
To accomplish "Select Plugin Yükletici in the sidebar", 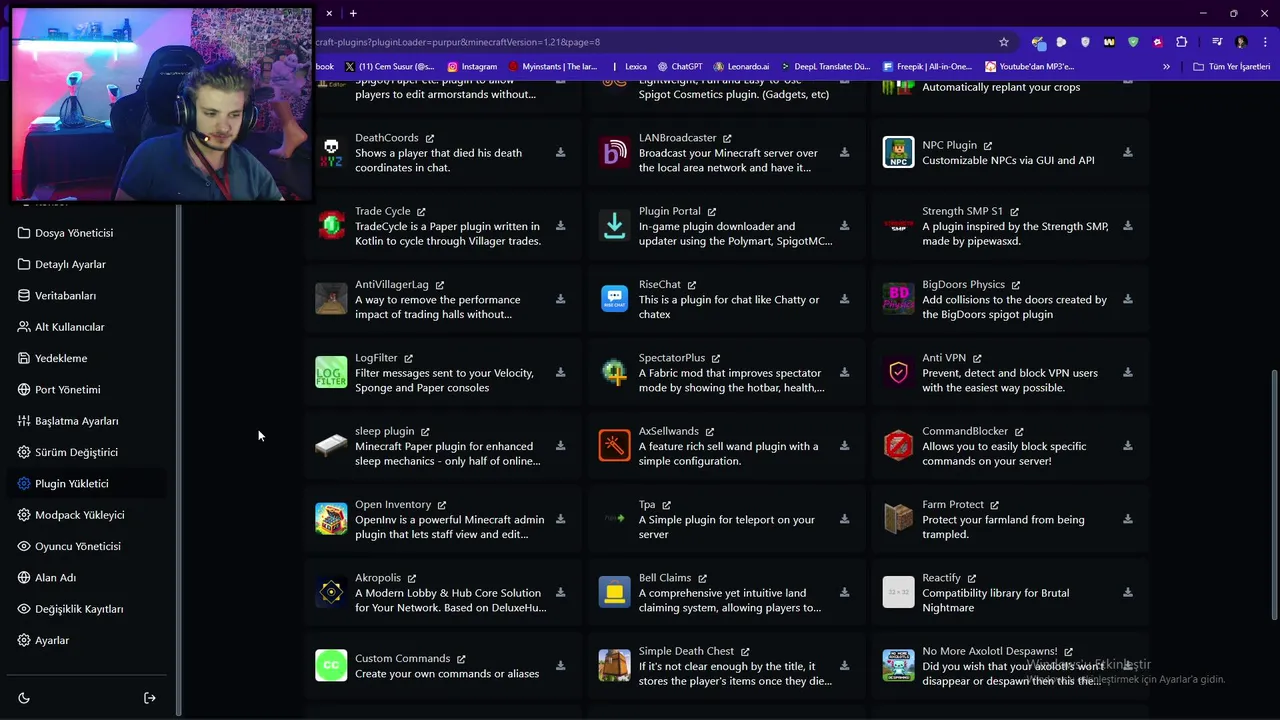I will [x=87, y=483].
